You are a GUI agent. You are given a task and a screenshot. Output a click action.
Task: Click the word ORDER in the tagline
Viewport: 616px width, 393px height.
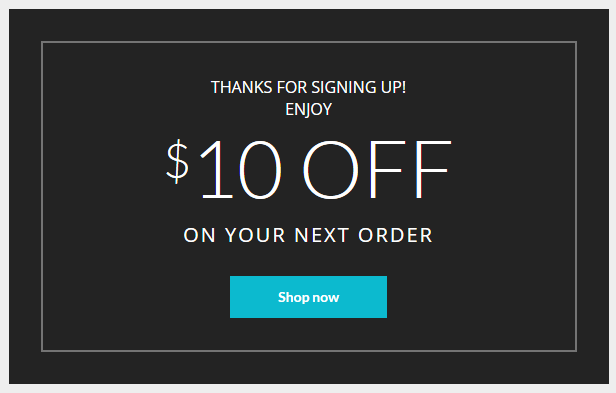[x=395, y=235]
